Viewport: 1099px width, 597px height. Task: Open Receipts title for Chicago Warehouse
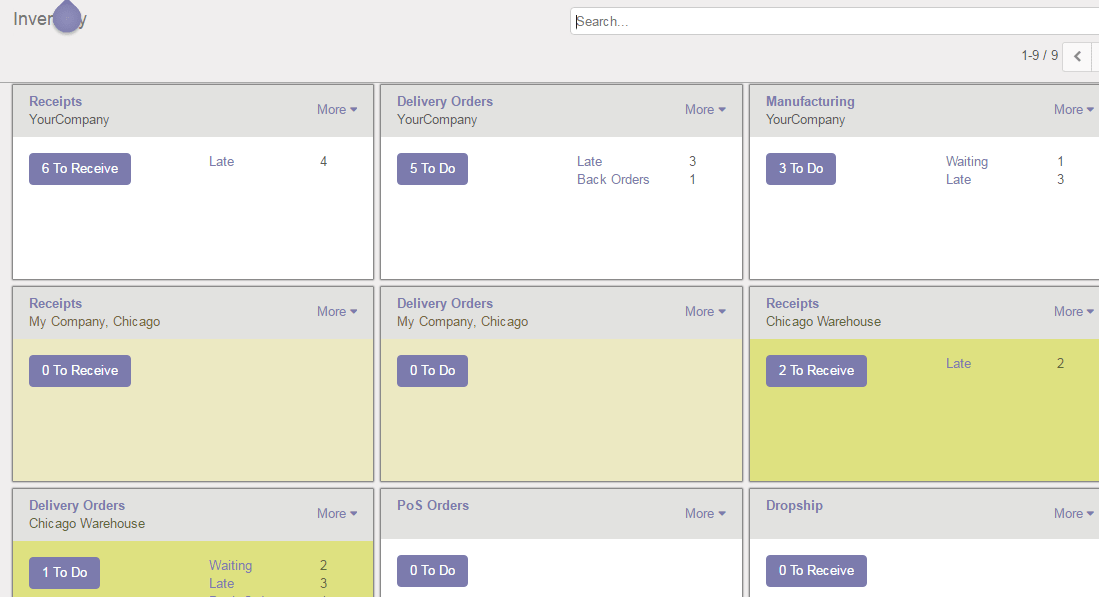pyautogui.click(x=792, y=303)
